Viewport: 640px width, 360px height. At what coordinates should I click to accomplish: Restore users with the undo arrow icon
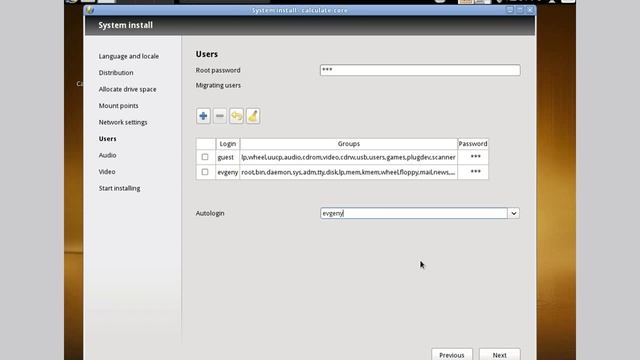[236, 116]
